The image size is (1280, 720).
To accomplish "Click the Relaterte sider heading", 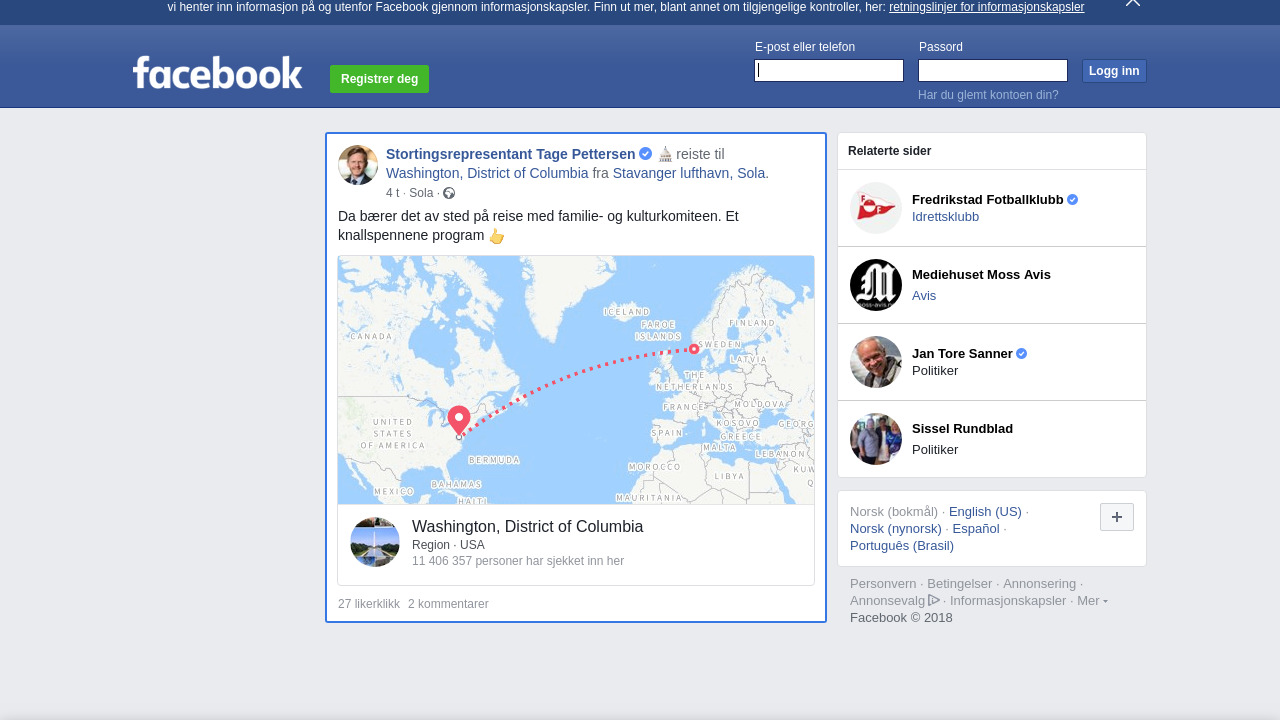I will 889,151.
